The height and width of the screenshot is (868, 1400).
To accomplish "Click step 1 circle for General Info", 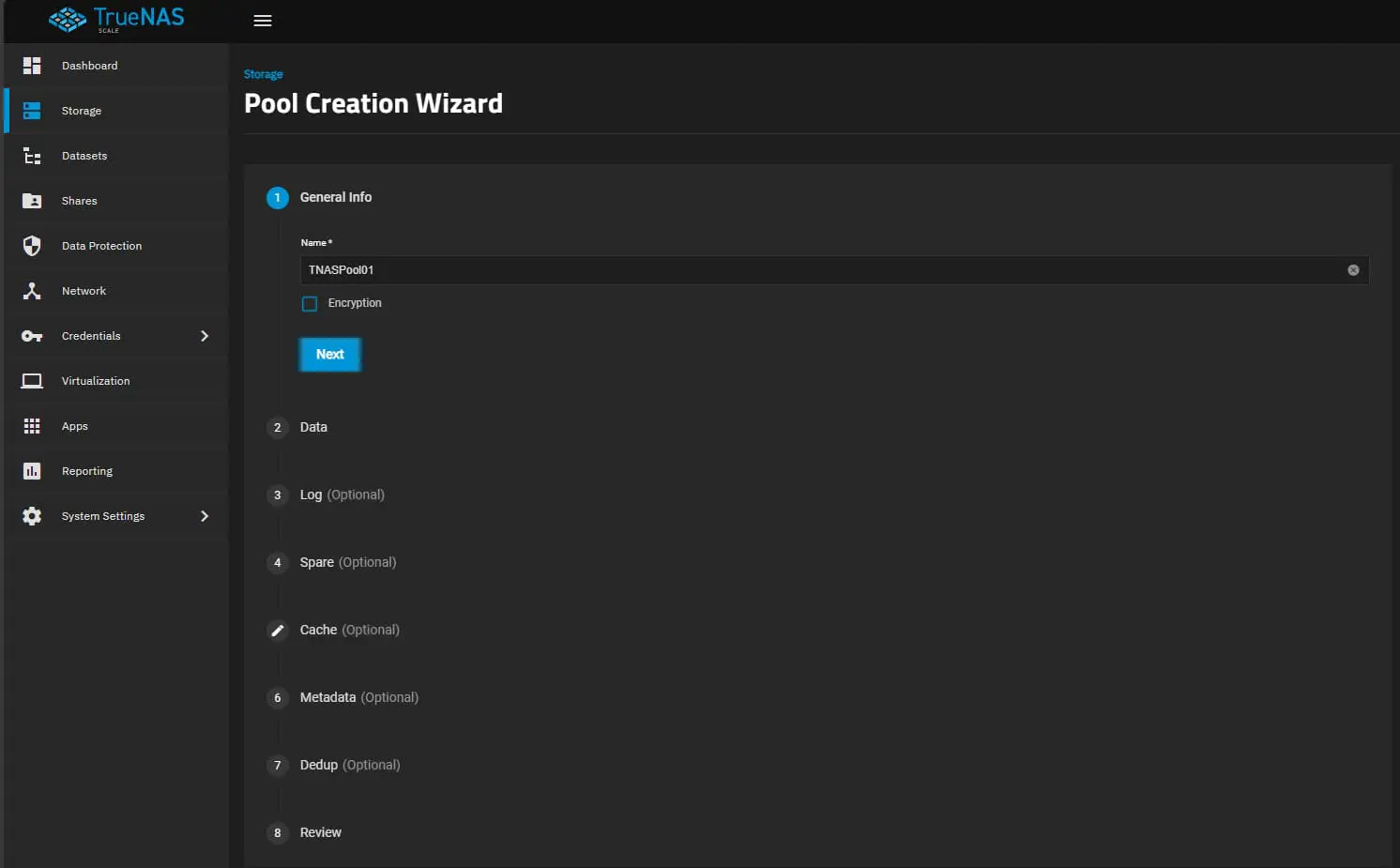I will [x=278, y=198].
